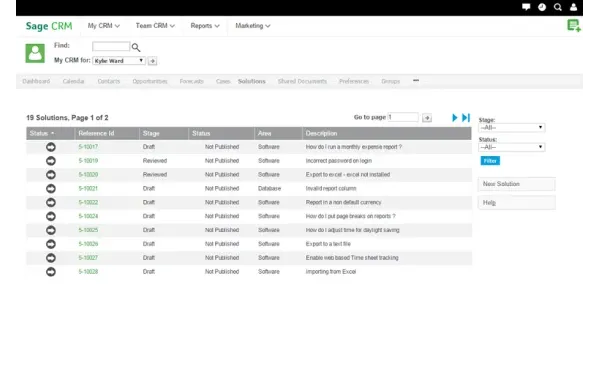Click the Help button
Image resolution: width=600 pixels, height=375 pixels.
tap(517, 203)
